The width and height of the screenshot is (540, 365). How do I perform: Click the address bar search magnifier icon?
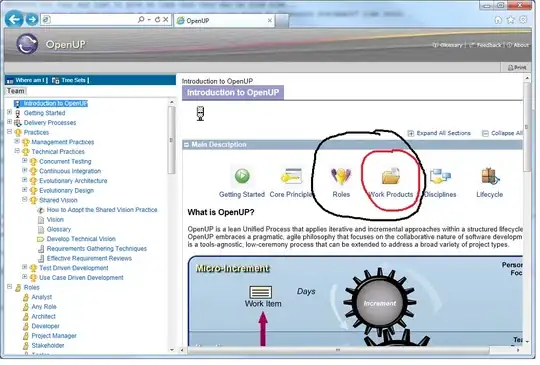pyautogui.click(x=141, y=20)
